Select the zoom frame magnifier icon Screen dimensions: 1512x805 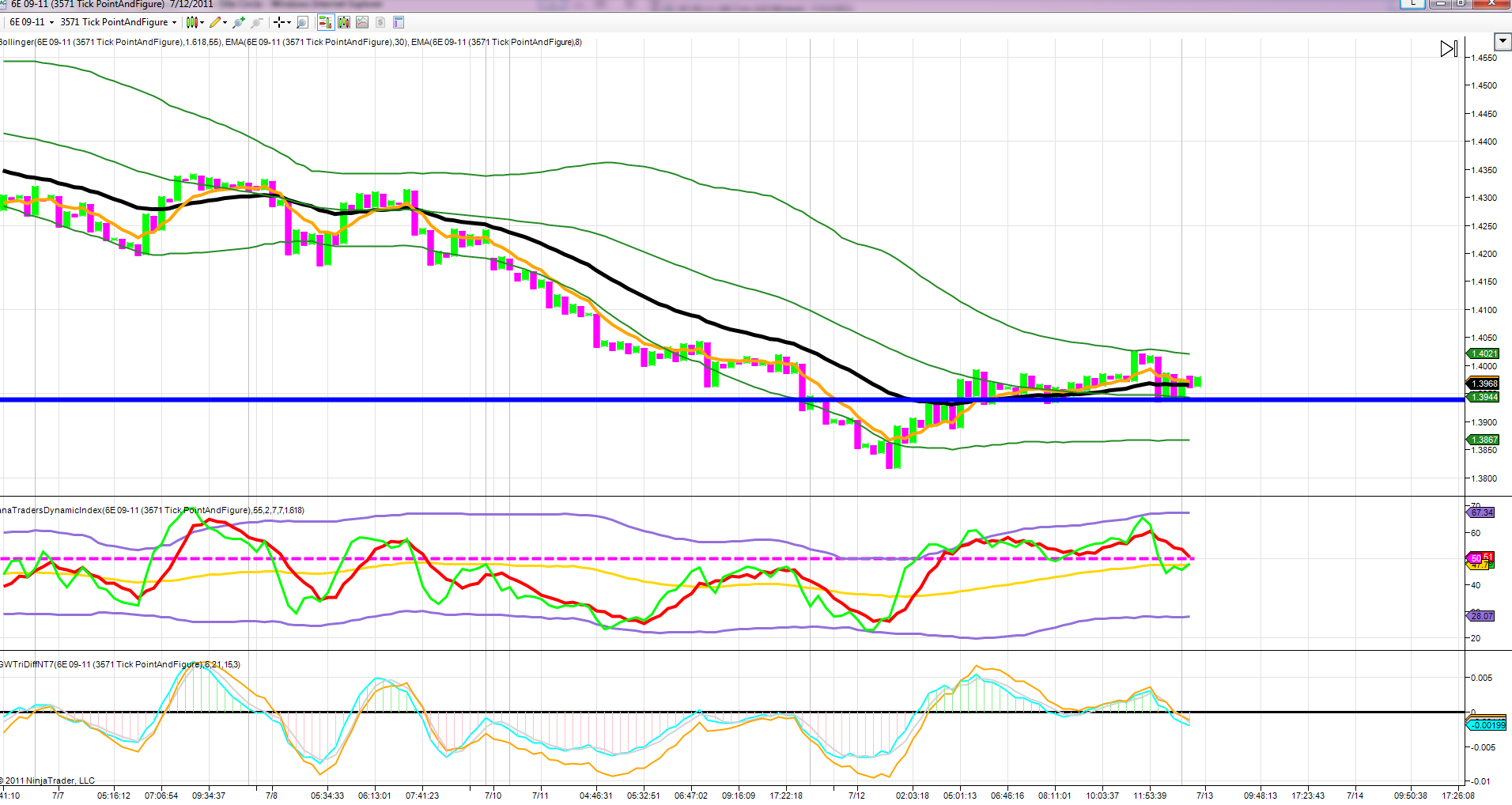(x=302, y=22)
